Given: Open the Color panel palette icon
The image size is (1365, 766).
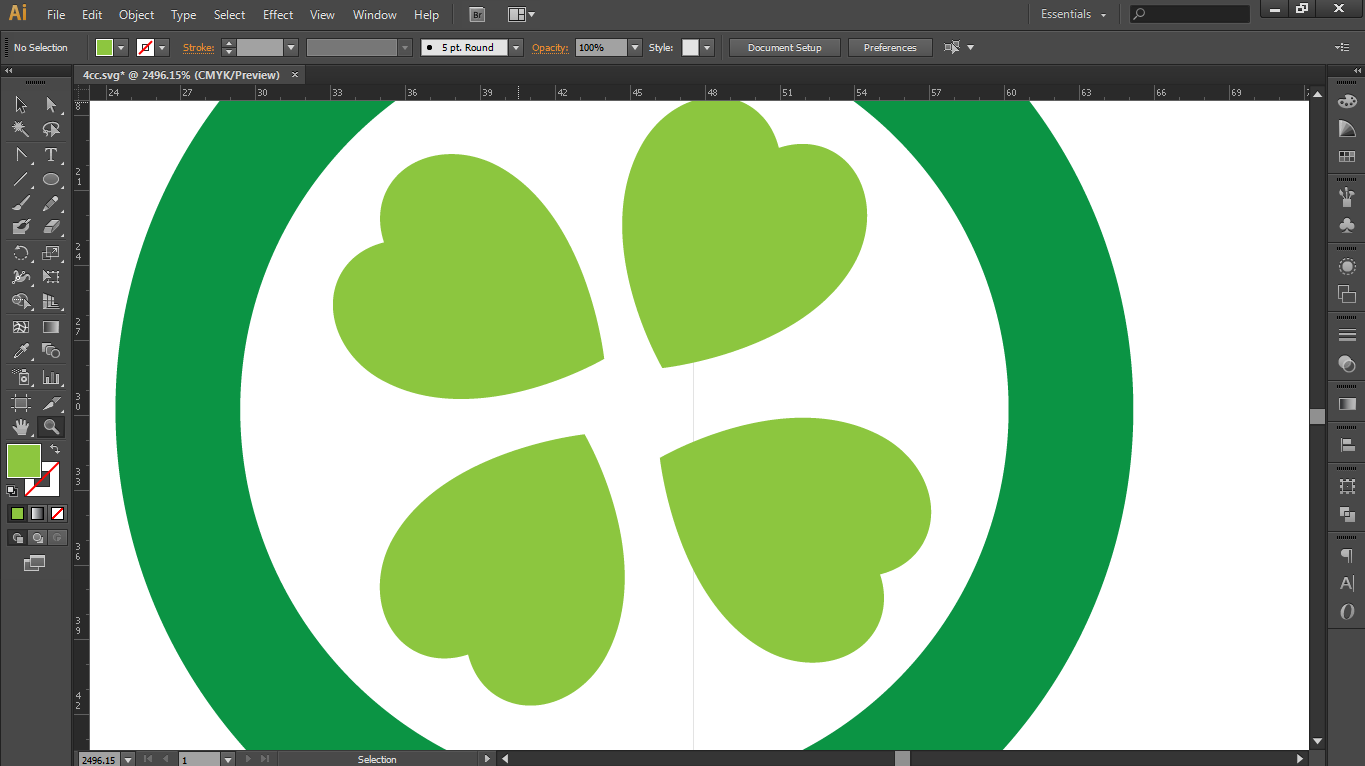Looking at the screenshot, I should pos(1347,101).
